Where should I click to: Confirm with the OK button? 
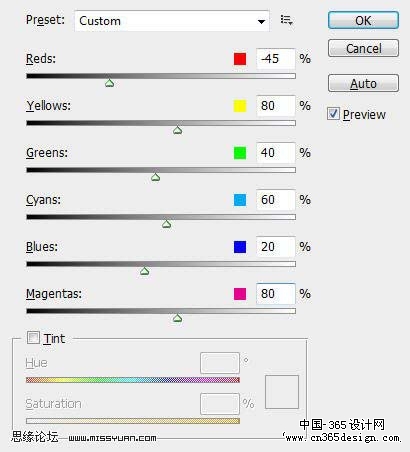(x=363, y=20)
